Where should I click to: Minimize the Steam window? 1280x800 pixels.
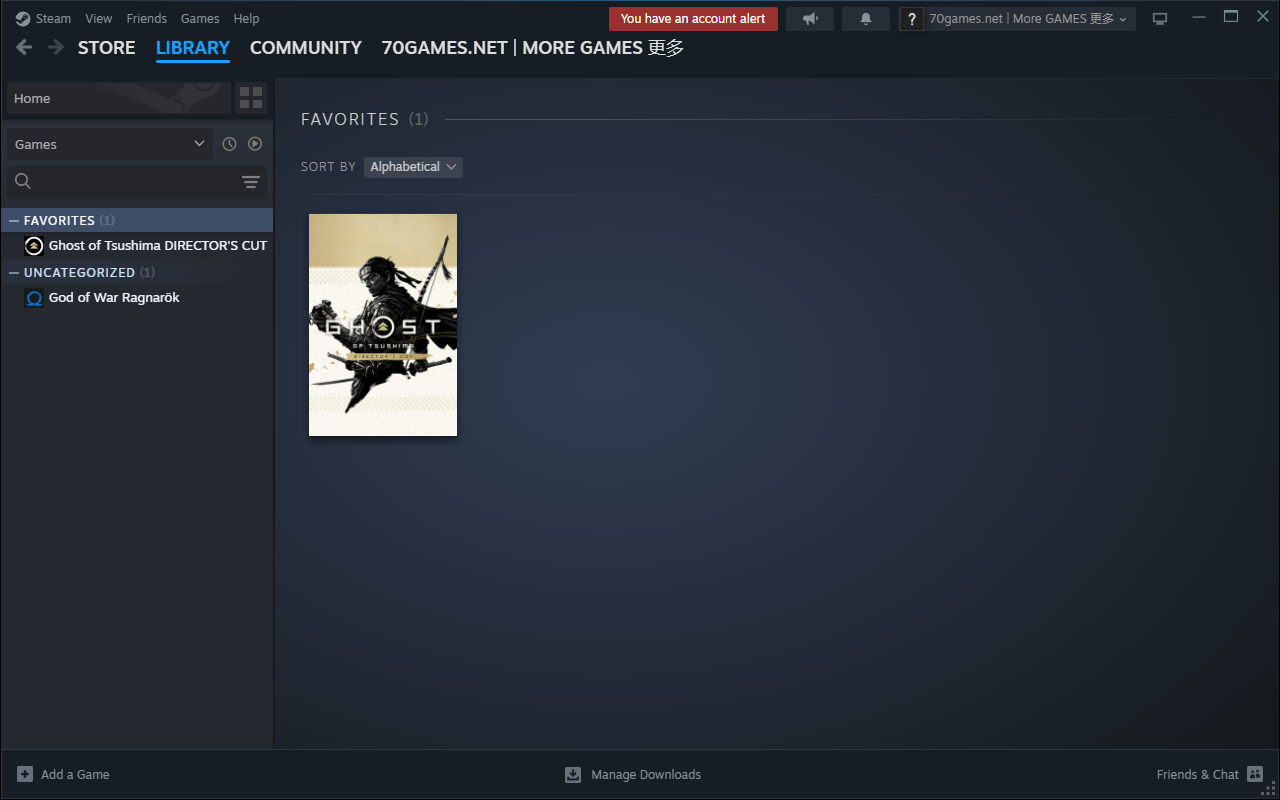pyautogui.click(x=1199, y=17)
